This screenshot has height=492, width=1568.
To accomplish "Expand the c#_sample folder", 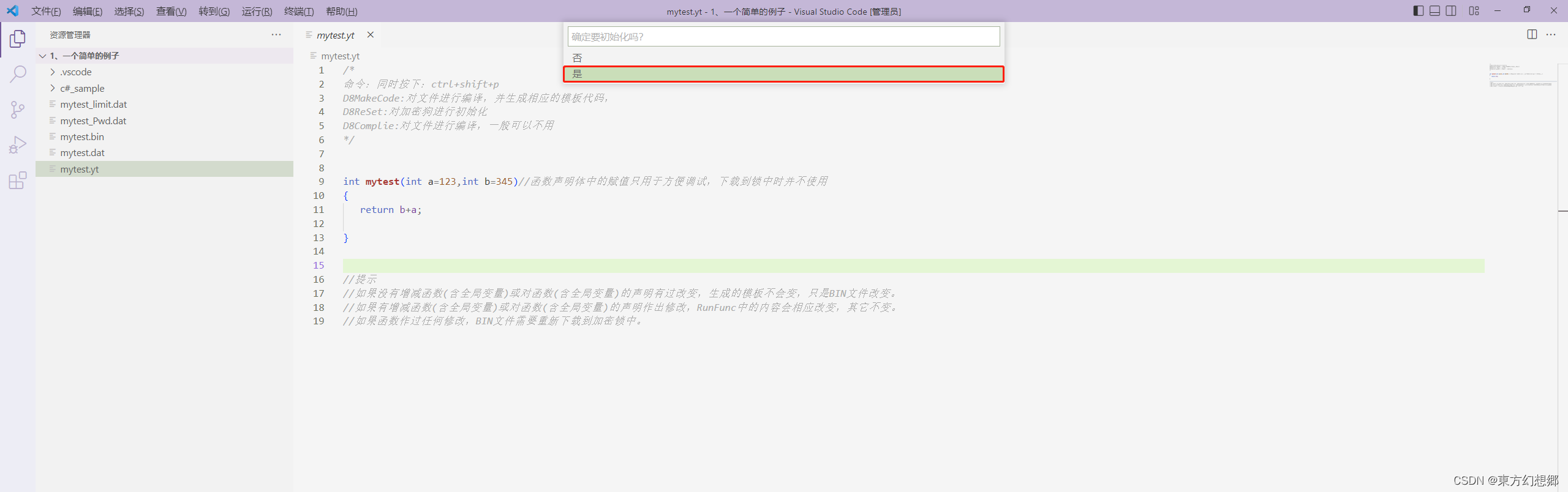I will pos(53,88).
